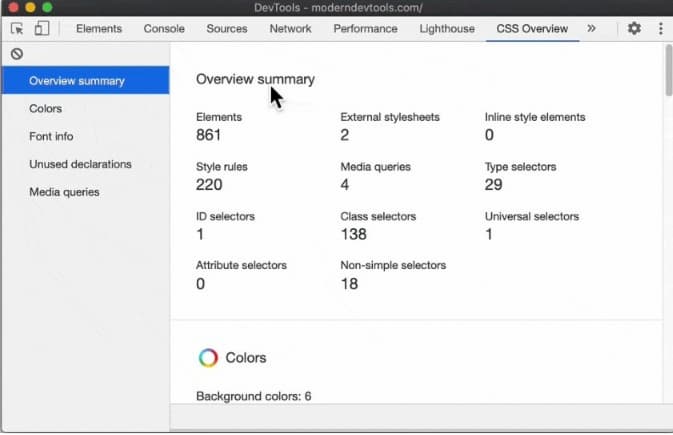673x435 pixels.
Task: Activate the inspect element picker icon
Action: click(17, 29)
